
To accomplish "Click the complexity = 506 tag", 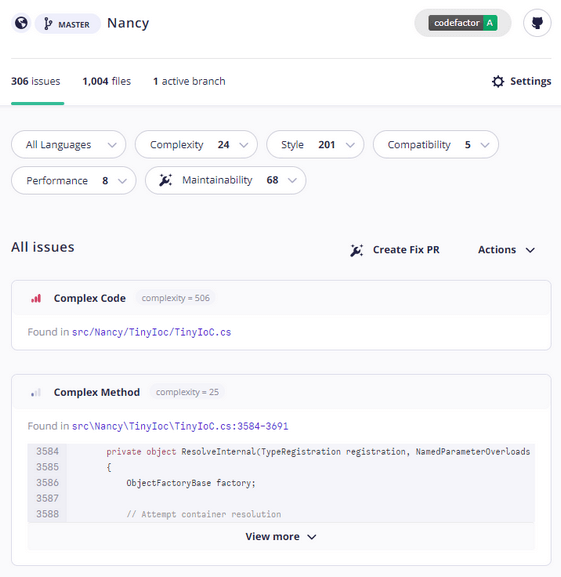I will [175, 298].
